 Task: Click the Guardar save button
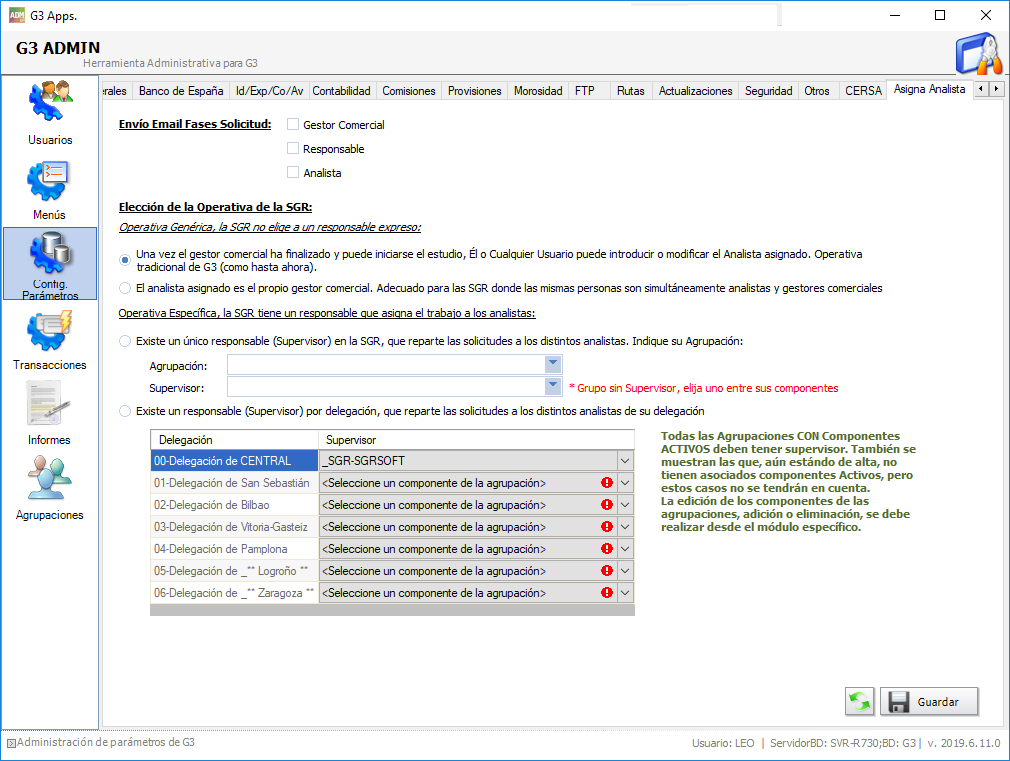click(x=929, y=702)
